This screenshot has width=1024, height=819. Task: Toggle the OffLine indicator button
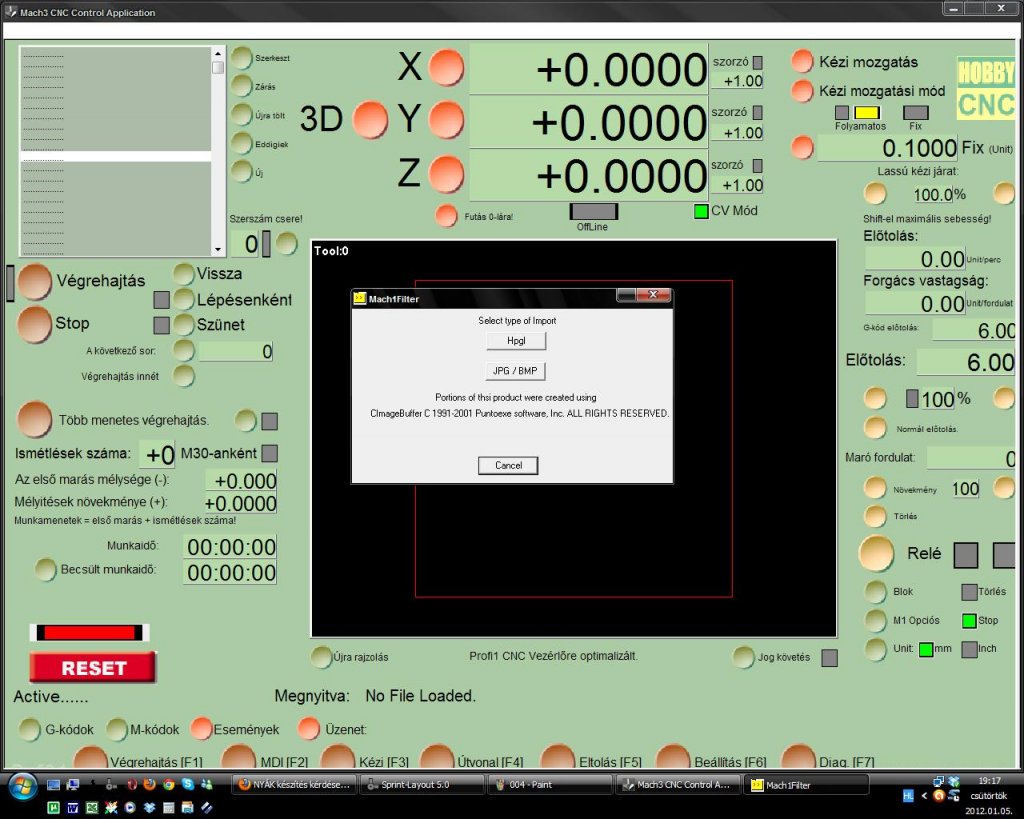593,211
